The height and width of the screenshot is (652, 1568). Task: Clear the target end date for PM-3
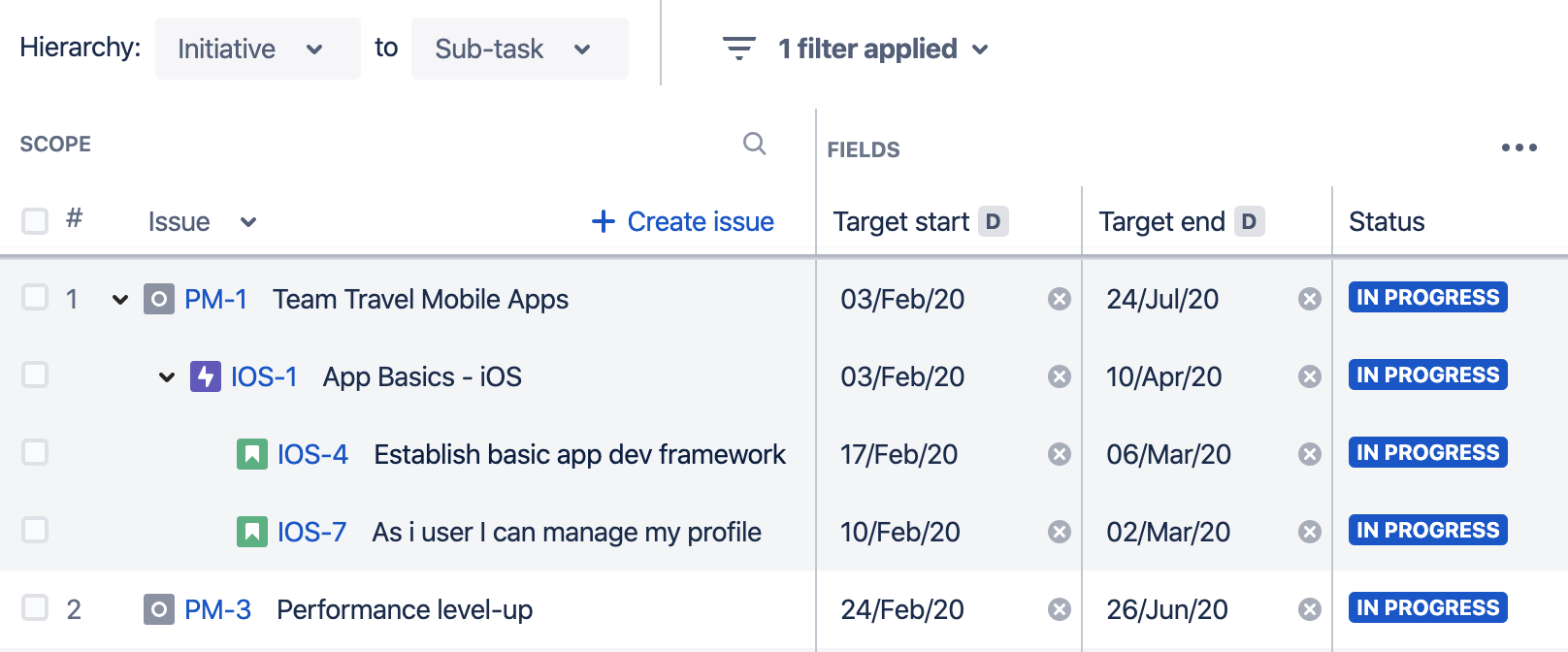(1309, 609)
